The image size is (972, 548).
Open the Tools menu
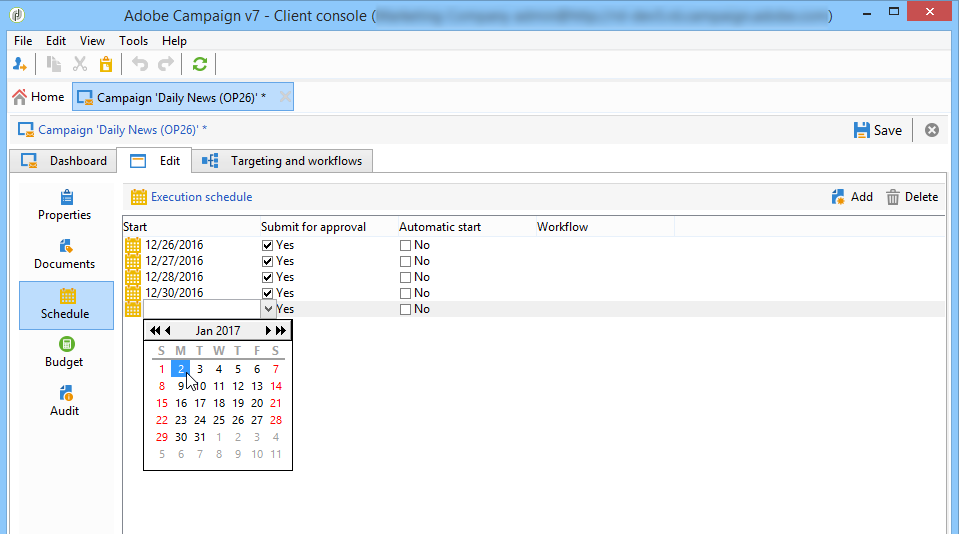tap(133, 41)
